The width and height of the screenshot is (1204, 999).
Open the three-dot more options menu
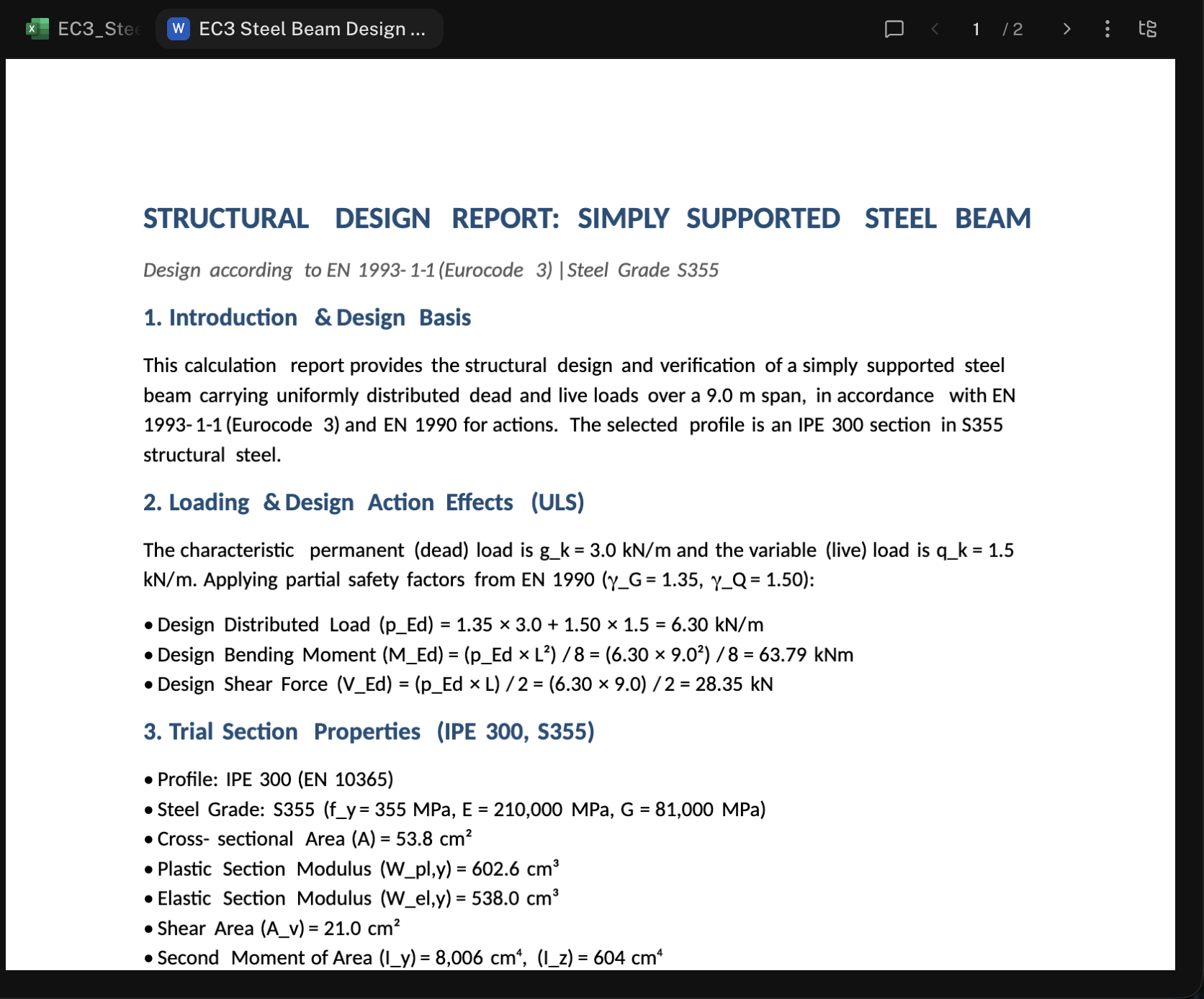1107,29
